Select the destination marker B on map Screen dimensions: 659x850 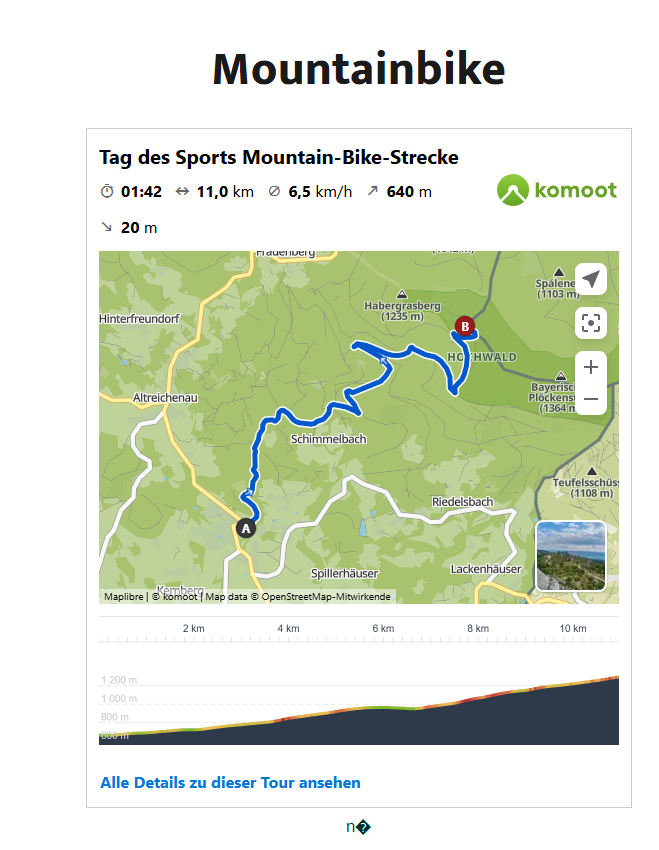[464, 326]
